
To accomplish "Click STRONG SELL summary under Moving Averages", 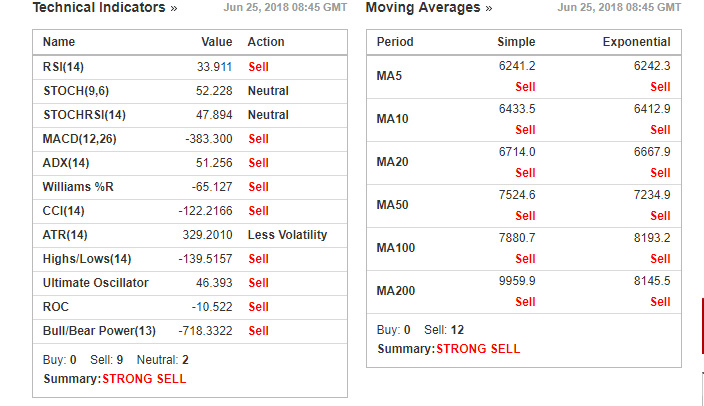I will pyautogui.click(x=478, y=349).
